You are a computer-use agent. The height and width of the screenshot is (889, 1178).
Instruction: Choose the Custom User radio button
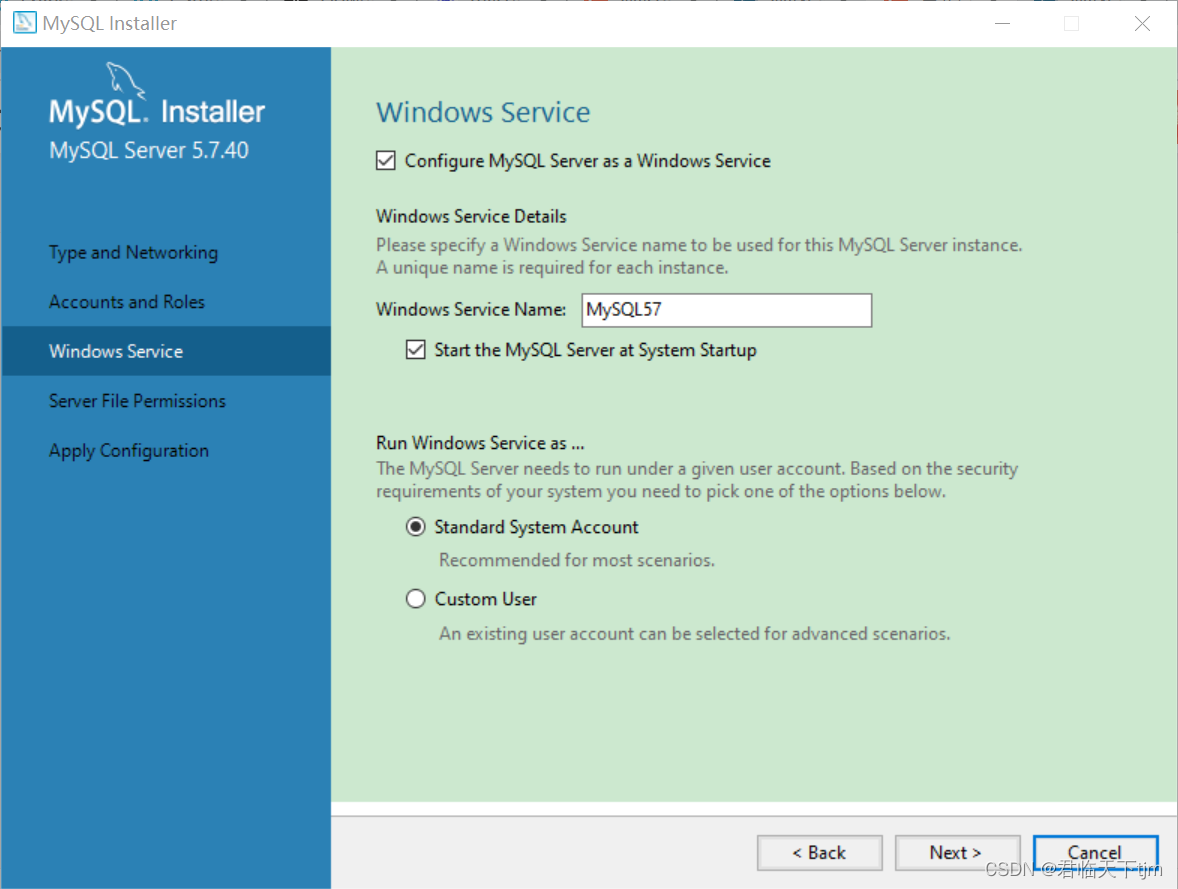(x=415, y=599)
